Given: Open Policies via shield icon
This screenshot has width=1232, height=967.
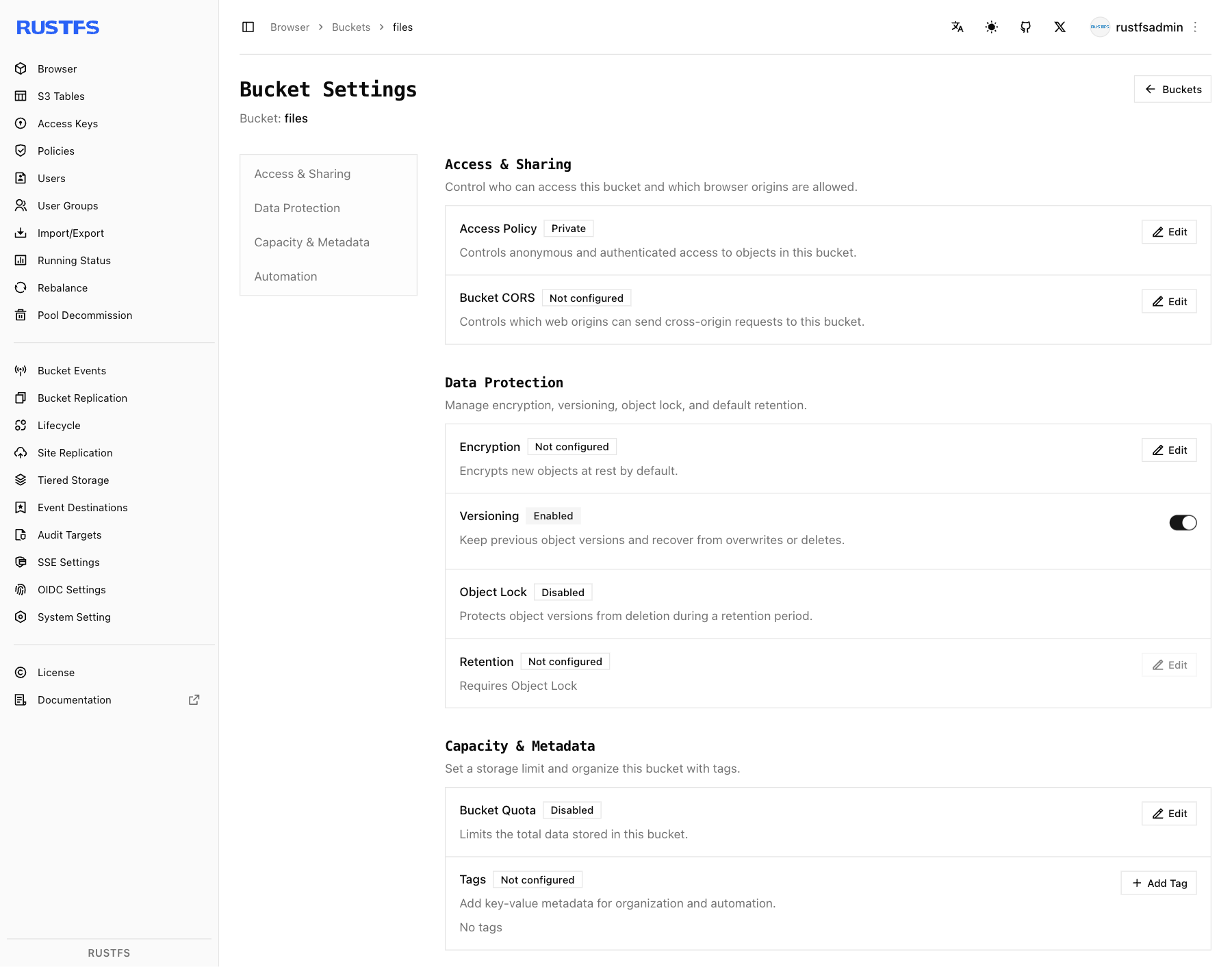Looking at the screenshot, I should (21, 151).
